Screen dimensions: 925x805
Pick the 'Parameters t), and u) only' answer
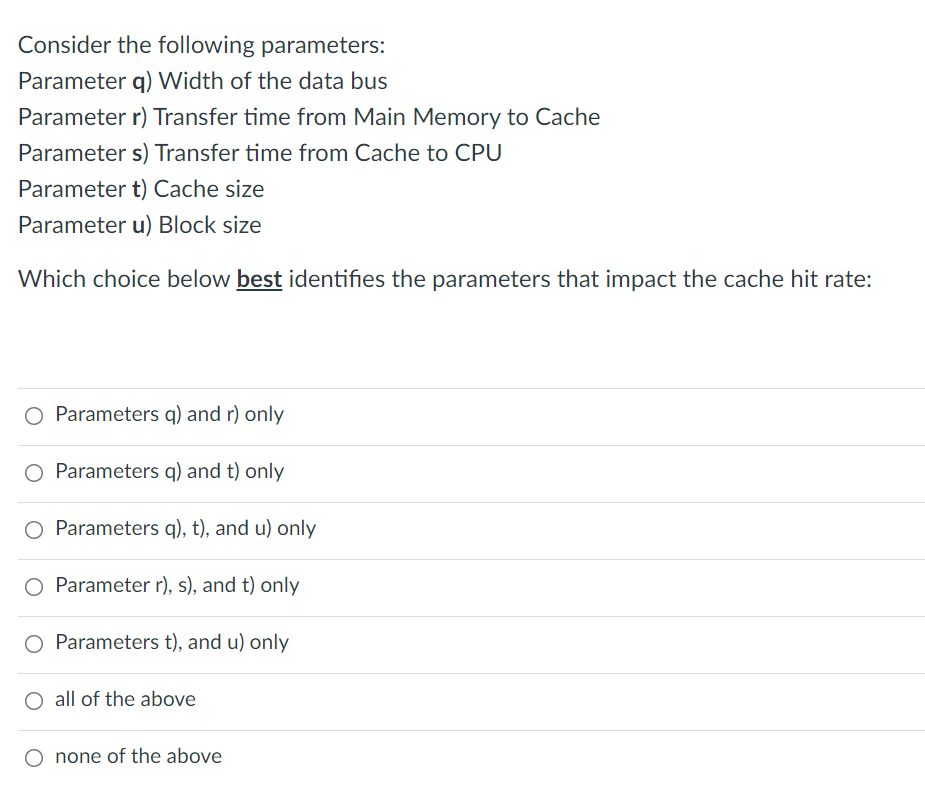click(33, 643)
